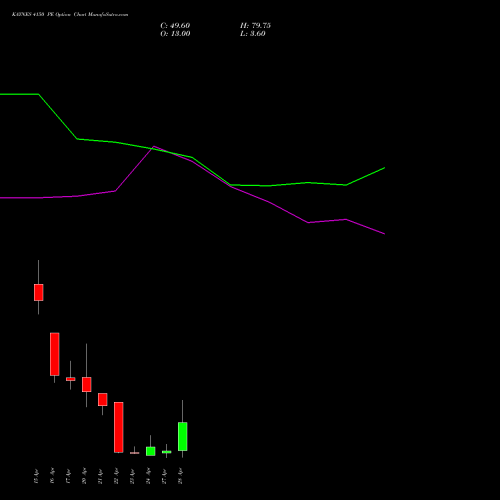The image size is (500, 500).
Task: Click the 17 Apr small red candlestick
Action: 71,379
